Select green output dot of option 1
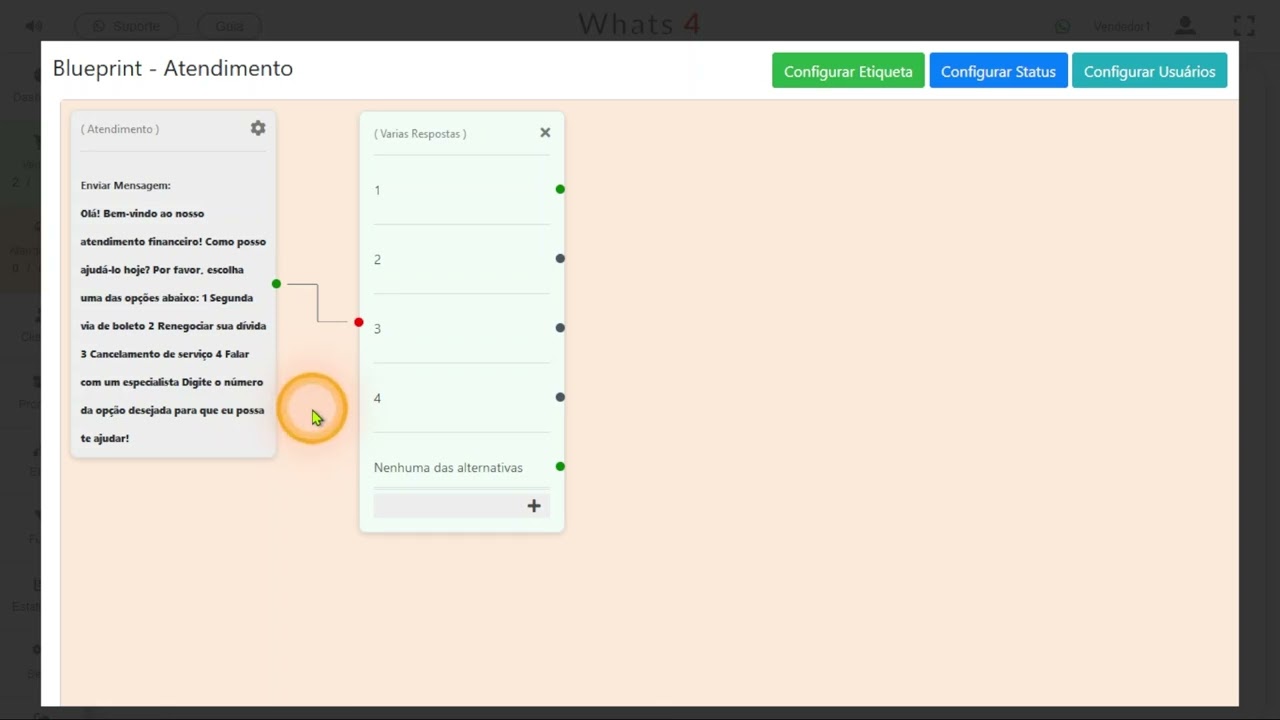Image resolution: width=1280 pixels, height=720 pixels. click(560, 189)
